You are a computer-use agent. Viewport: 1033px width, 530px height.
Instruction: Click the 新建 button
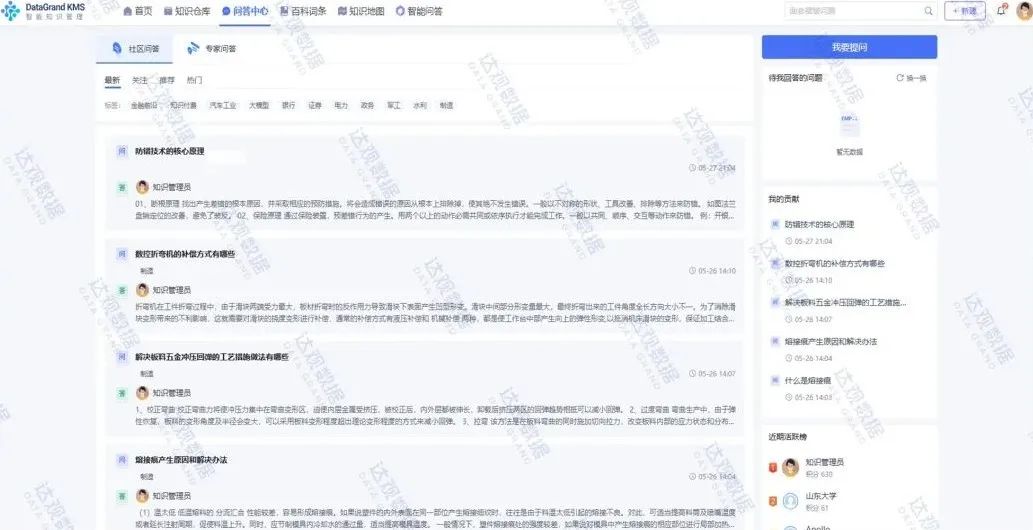point(965,11)
